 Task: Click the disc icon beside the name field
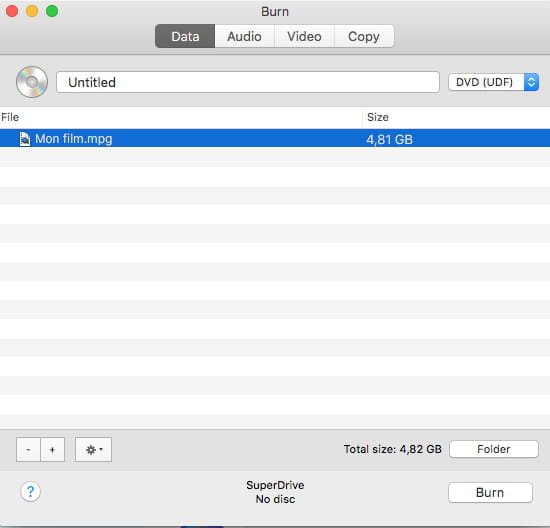(32, 82)
